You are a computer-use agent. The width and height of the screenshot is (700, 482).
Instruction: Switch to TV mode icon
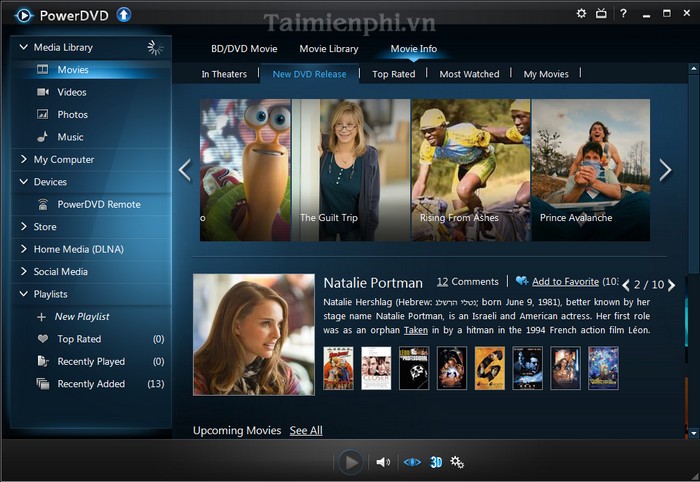tap(601, 13)
